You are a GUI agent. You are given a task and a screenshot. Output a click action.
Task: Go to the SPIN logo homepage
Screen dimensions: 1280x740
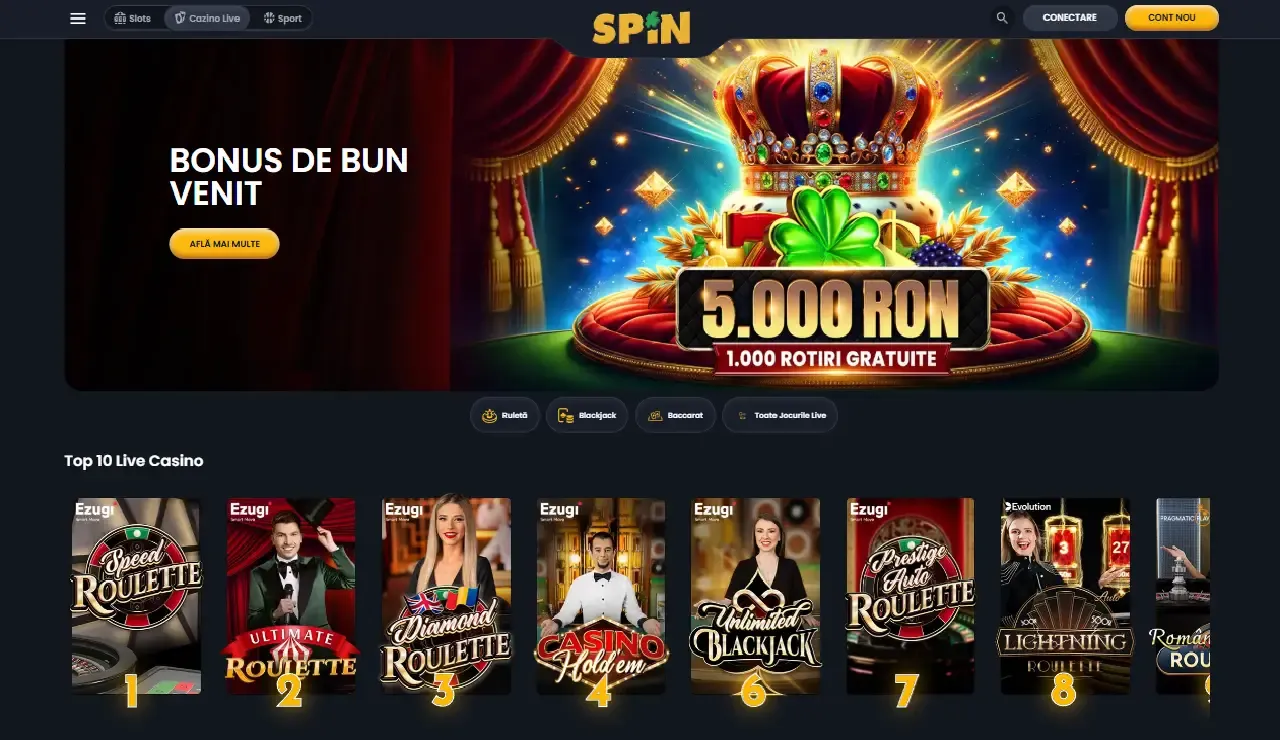point(641,27)
